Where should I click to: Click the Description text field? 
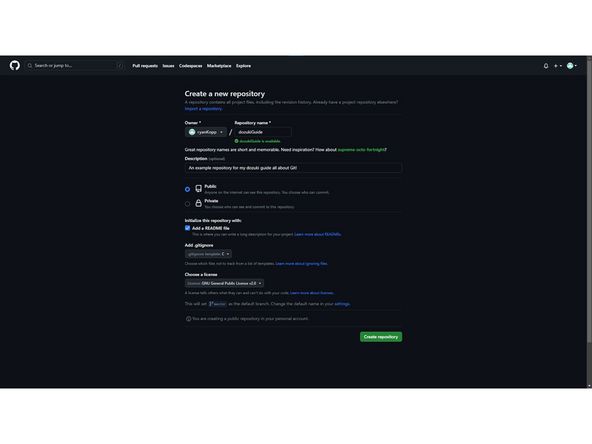[x=293, y=168]
